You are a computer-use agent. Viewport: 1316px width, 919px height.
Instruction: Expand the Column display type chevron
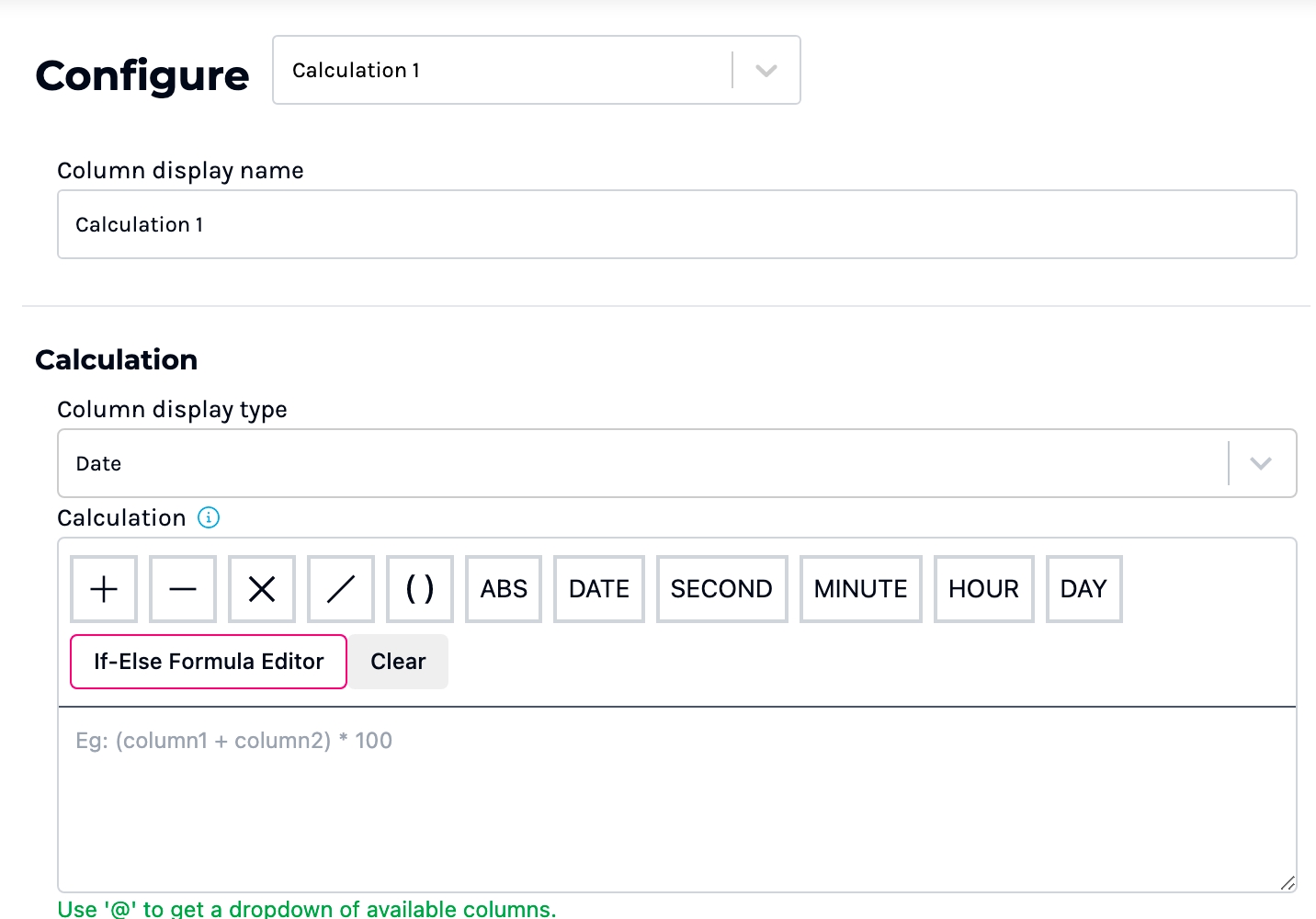1261,463
